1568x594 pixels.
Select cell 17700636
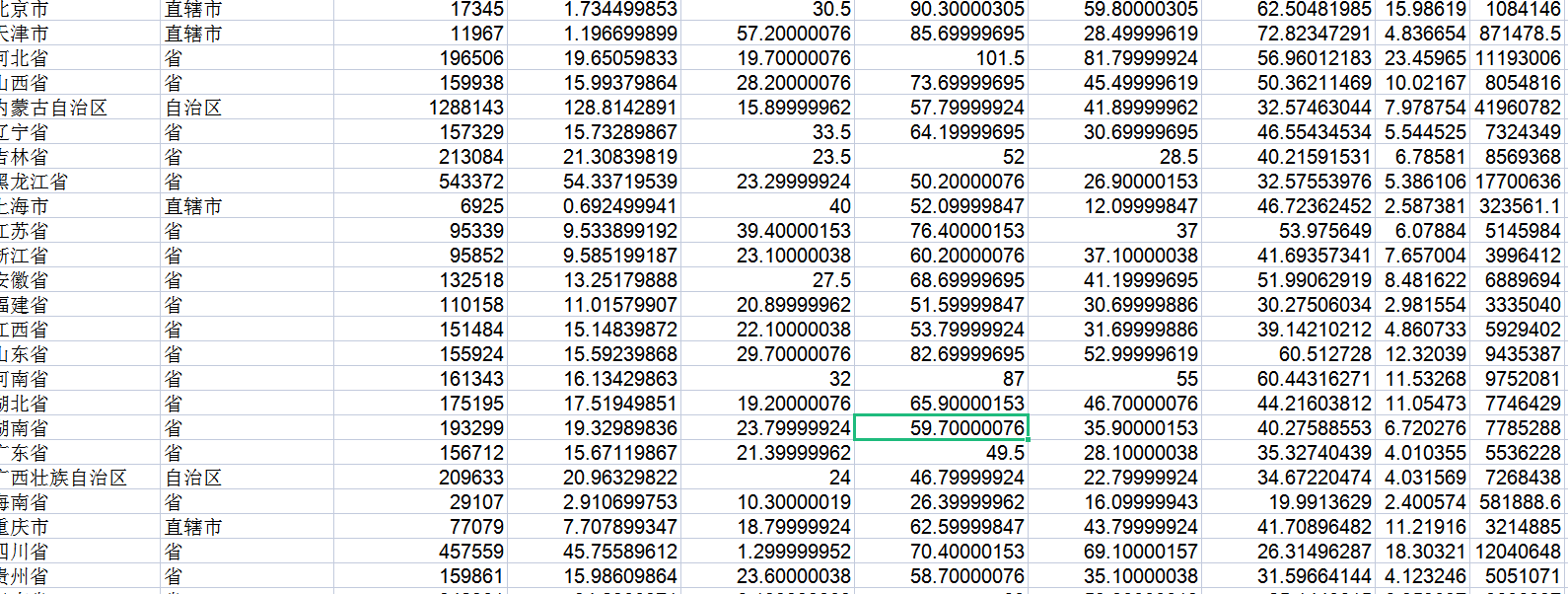click(1518, 182)
